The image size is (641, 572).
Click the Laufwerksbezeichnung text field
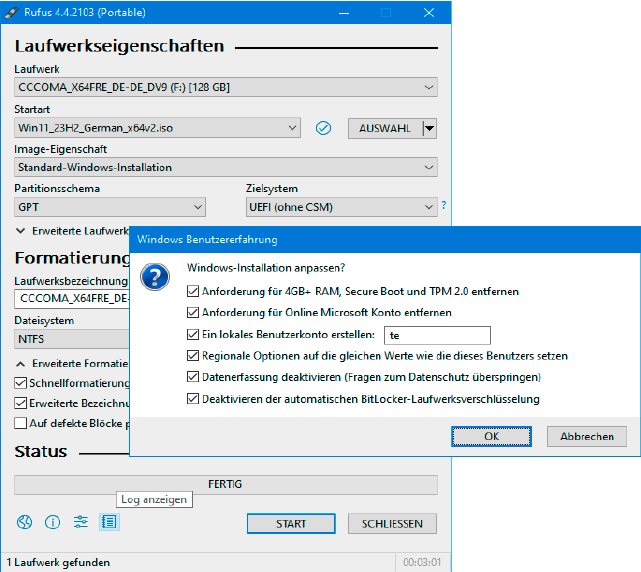(72, 298)
